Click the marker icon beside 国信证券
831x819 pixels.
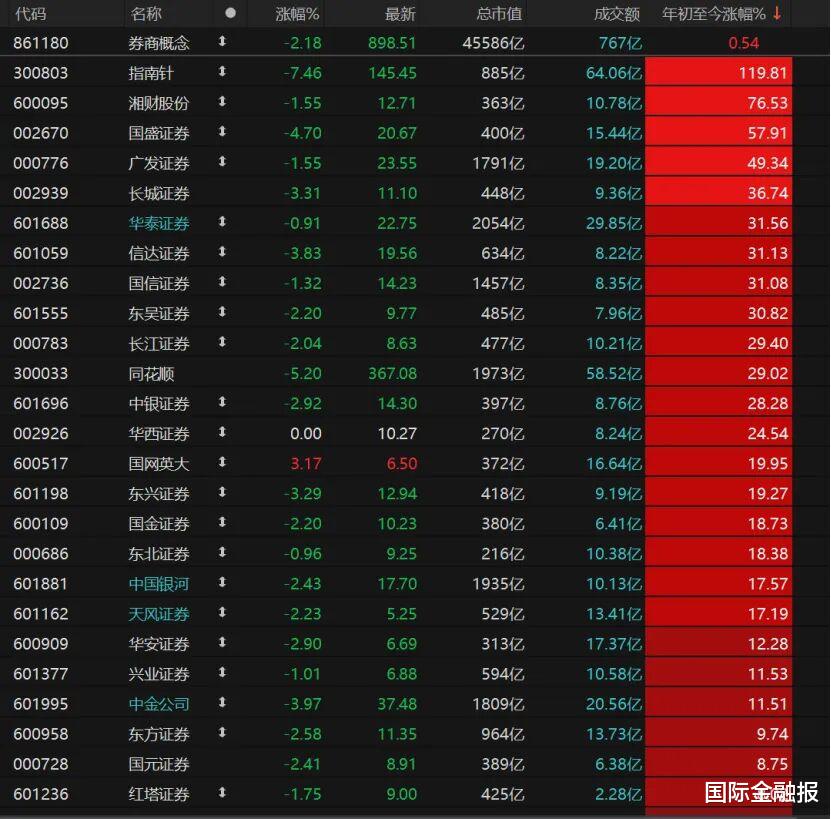point(222,281)
